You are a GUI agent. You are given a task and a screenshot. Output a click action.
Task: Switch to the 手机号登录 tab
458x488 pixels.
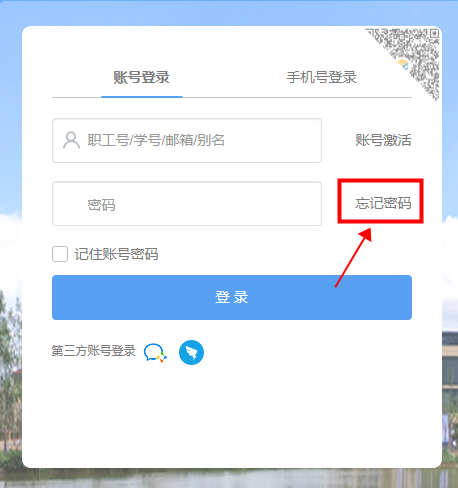click(x=322, y=77)
